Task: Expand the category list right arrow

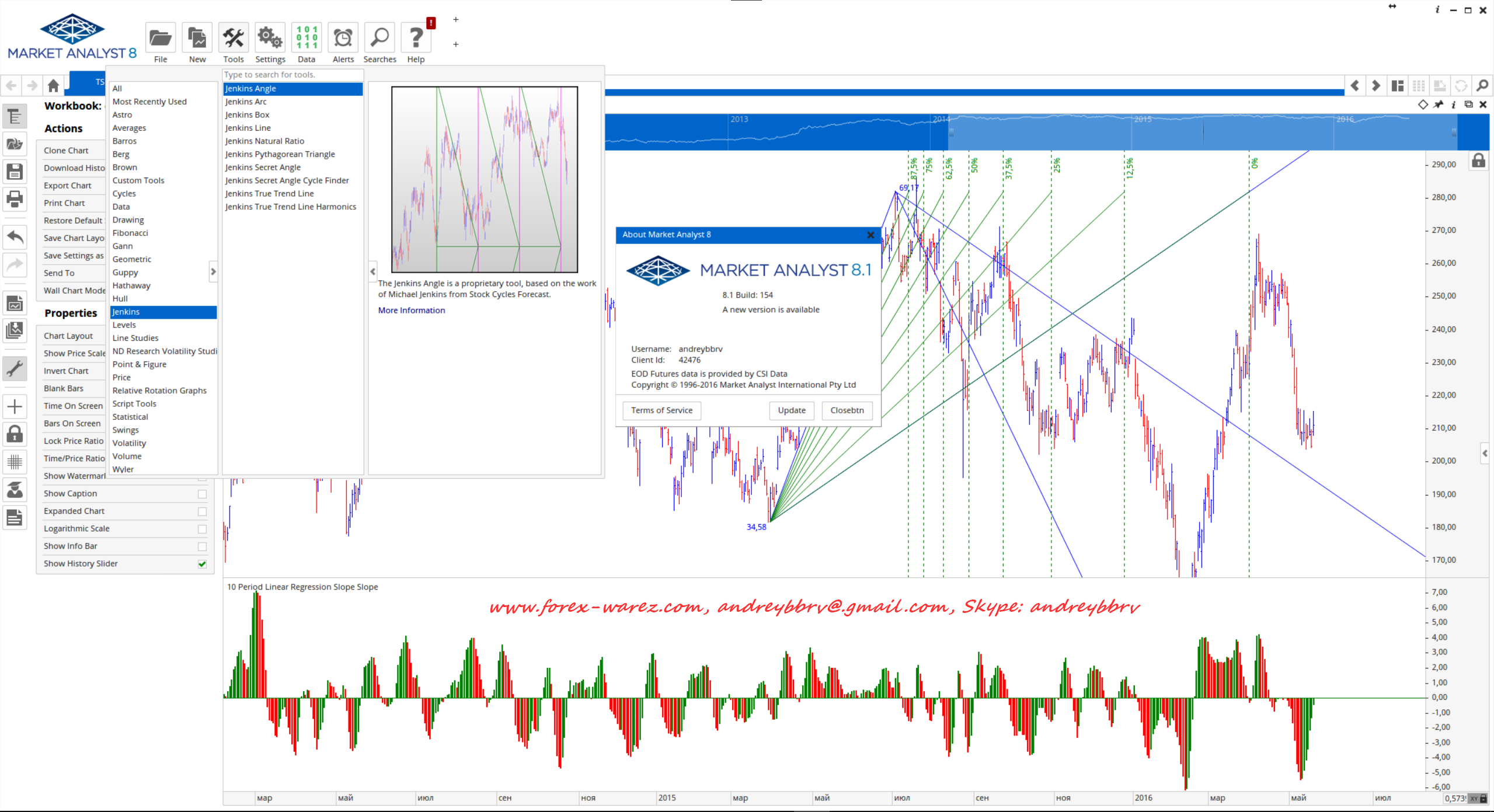Action: (213, 271)
